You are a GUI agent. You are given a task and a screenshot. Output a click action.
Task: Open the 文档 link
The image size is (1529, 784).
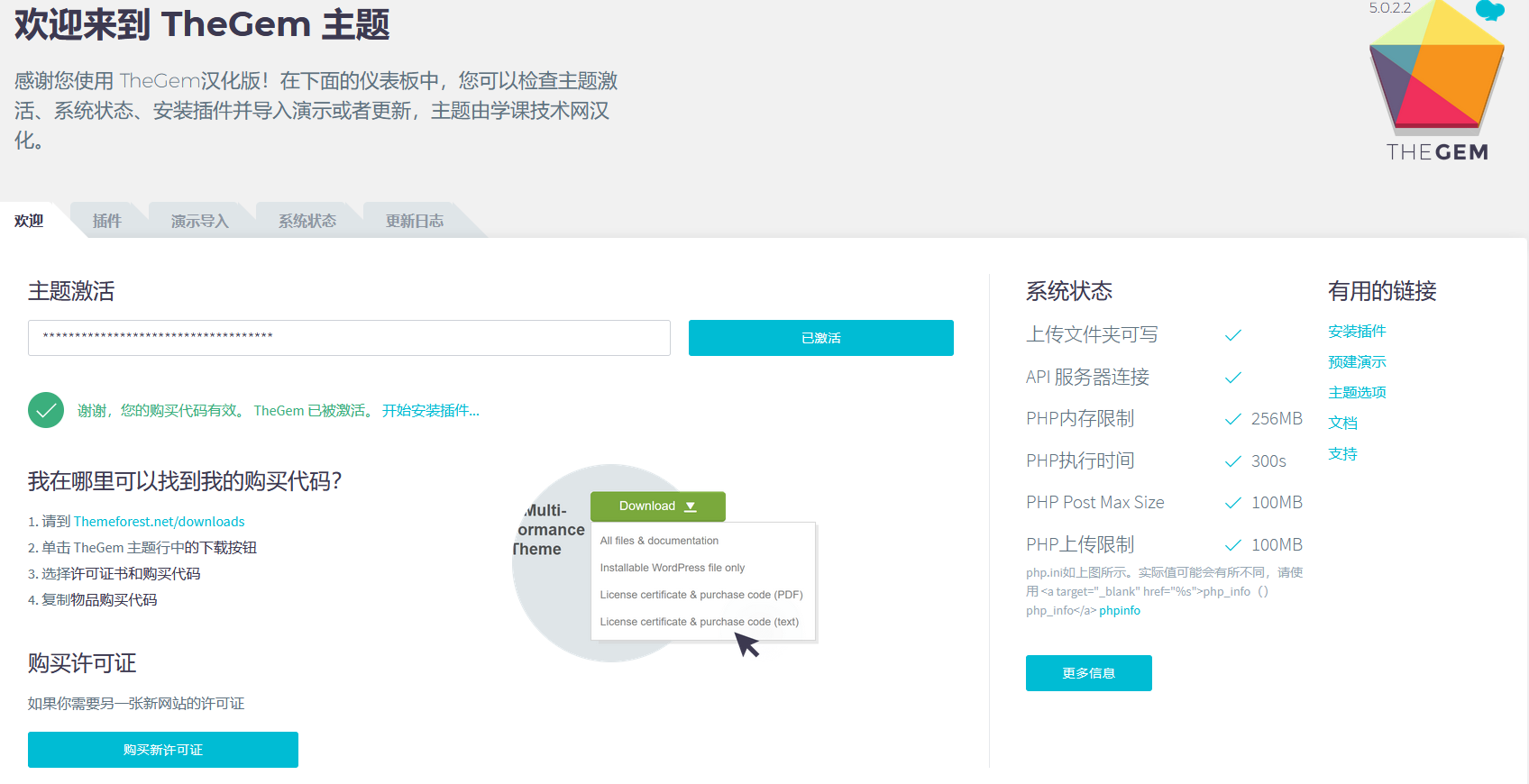coord(1342,424)
